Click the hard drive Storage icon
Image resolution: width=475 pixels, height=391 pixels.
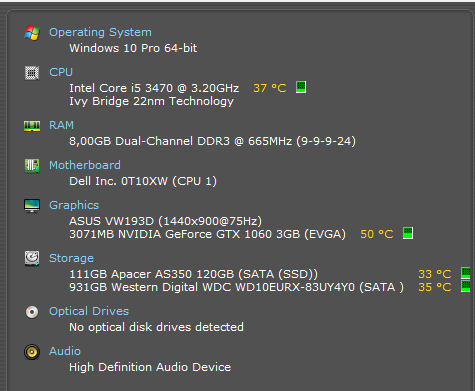click(x=32, y=258)
